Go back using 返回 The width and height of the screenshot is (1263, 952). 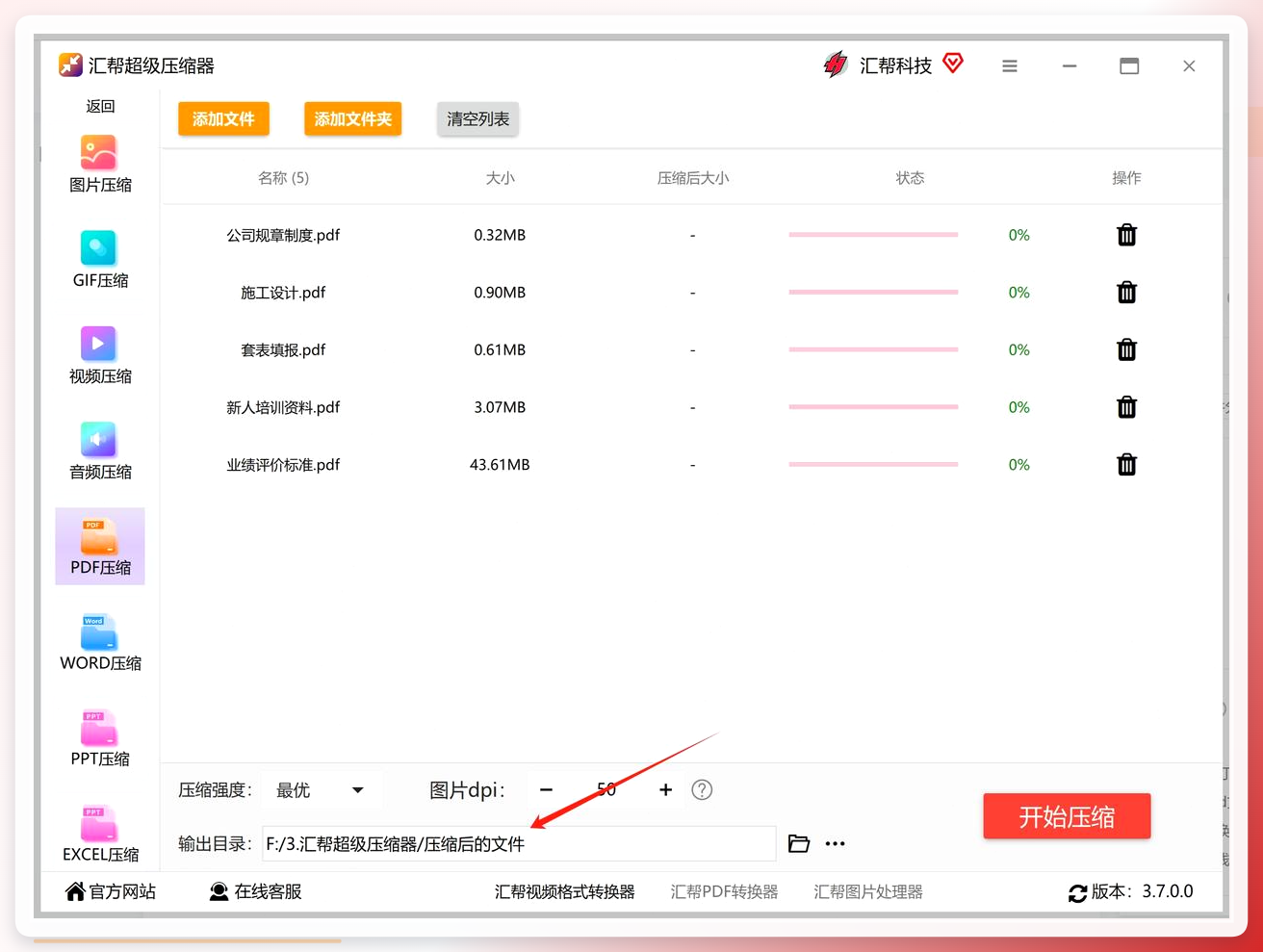tap(100, 106)
